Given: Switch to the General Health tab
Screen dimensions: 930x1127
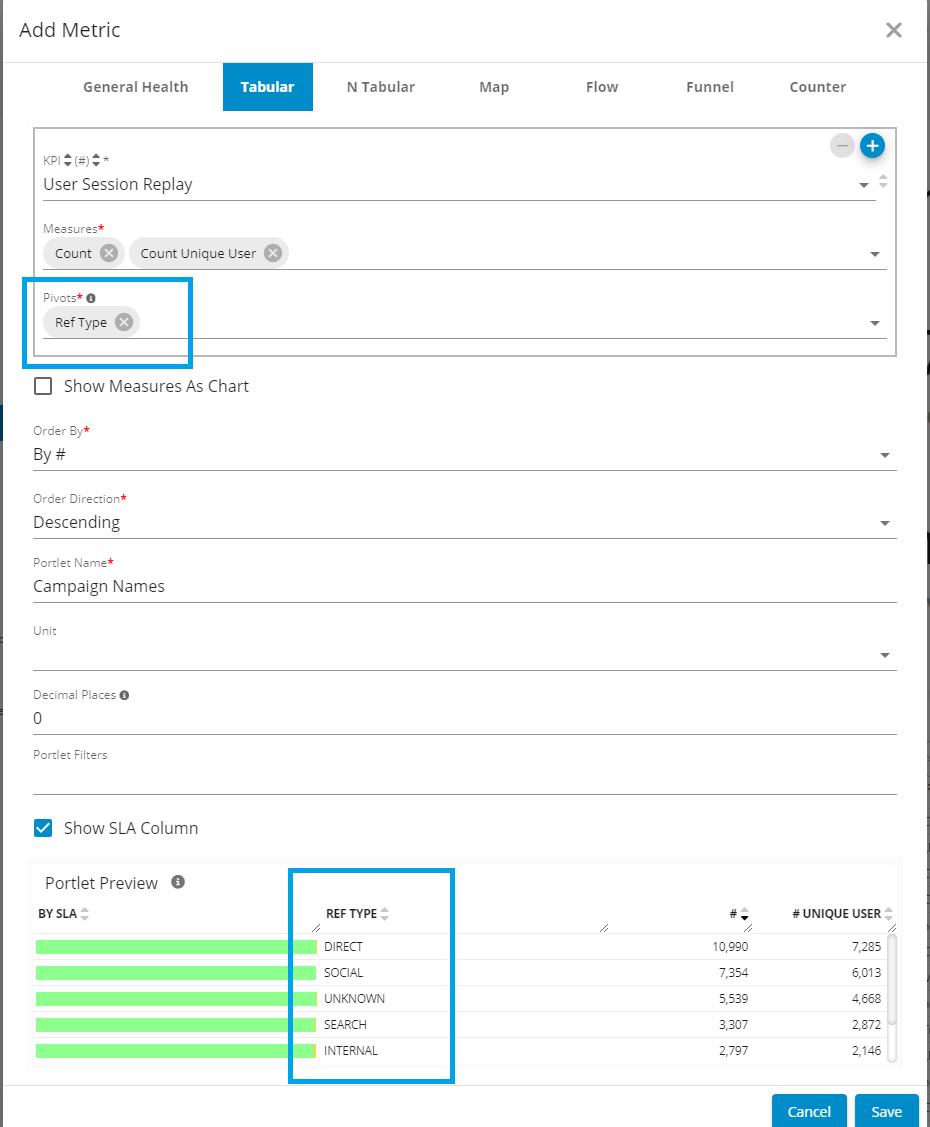Looking at the screenshot, I should [x=135, y=87].
